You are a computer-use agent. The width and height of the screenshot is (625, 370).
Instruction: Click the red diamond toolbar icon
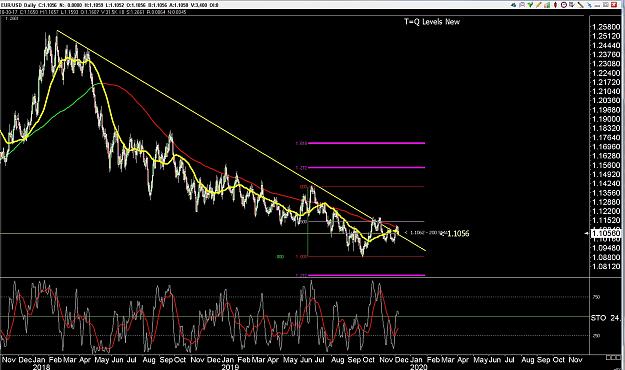(555, 5)
